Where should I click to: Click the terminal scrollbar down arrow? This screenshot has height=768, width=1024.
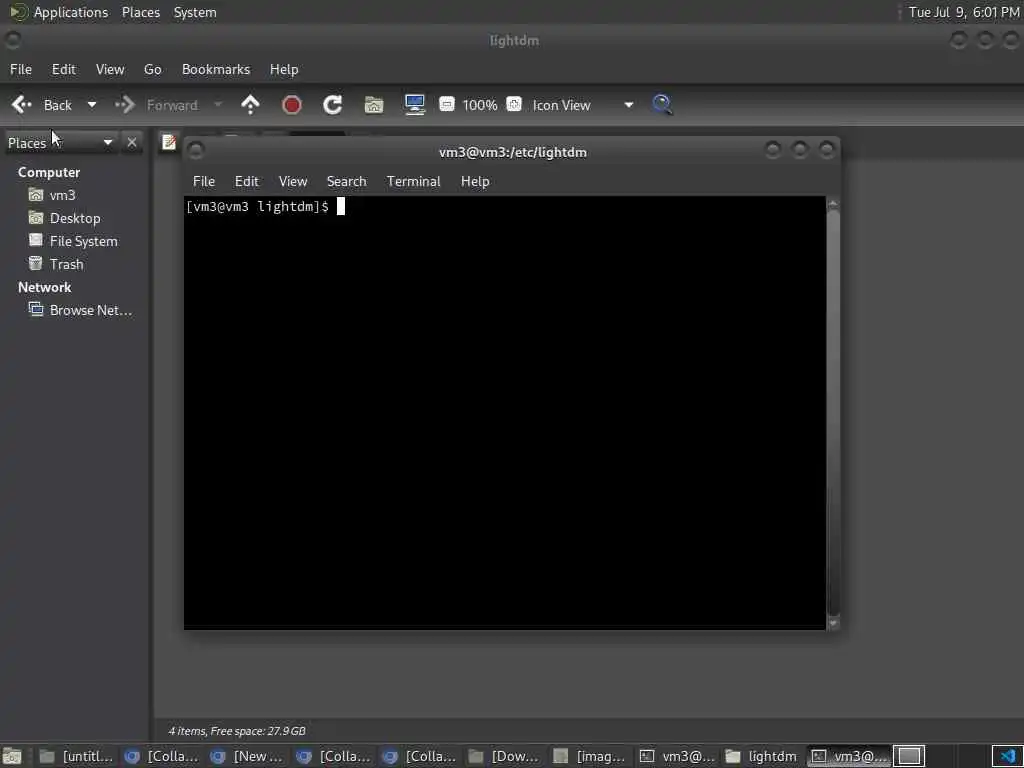click(x=833, y=624)
